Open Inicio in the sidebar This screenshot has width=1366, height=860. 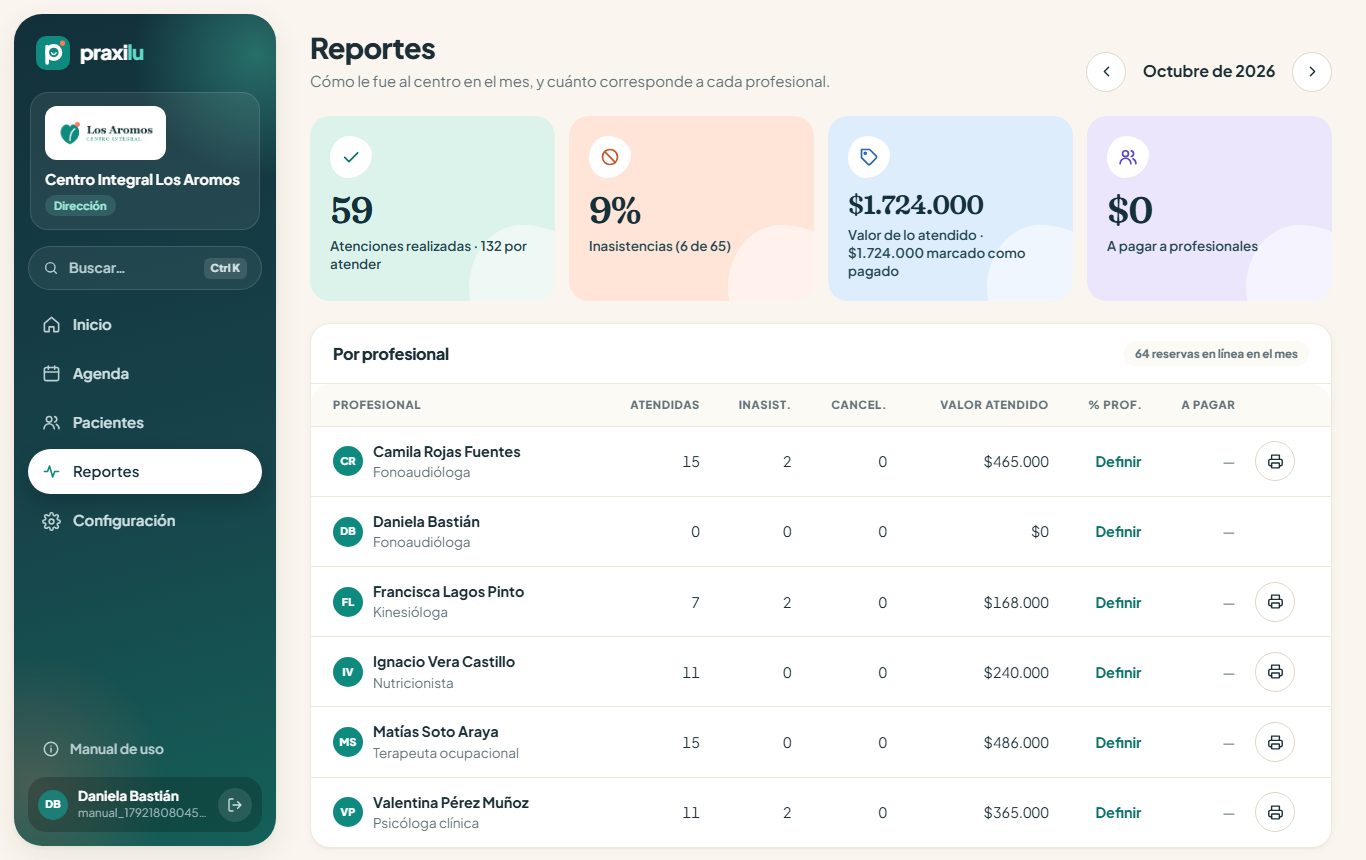click(x=145, y=325)
